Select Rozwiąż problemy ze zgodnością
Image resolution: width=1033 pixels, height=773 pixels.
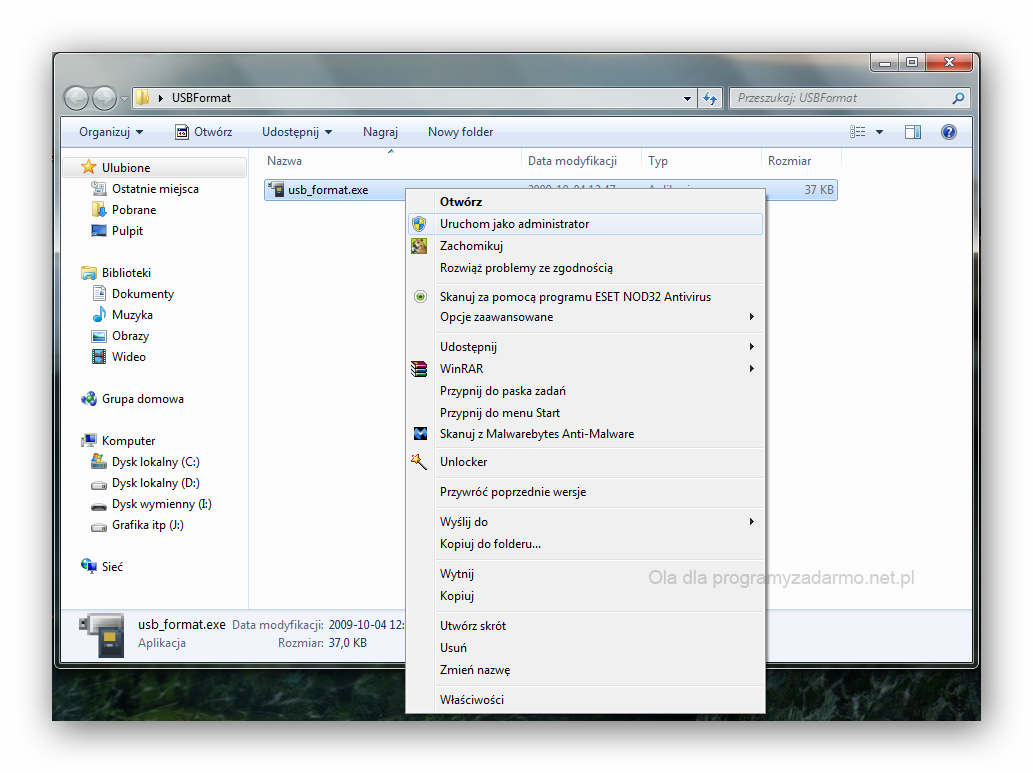coord(585,268)
